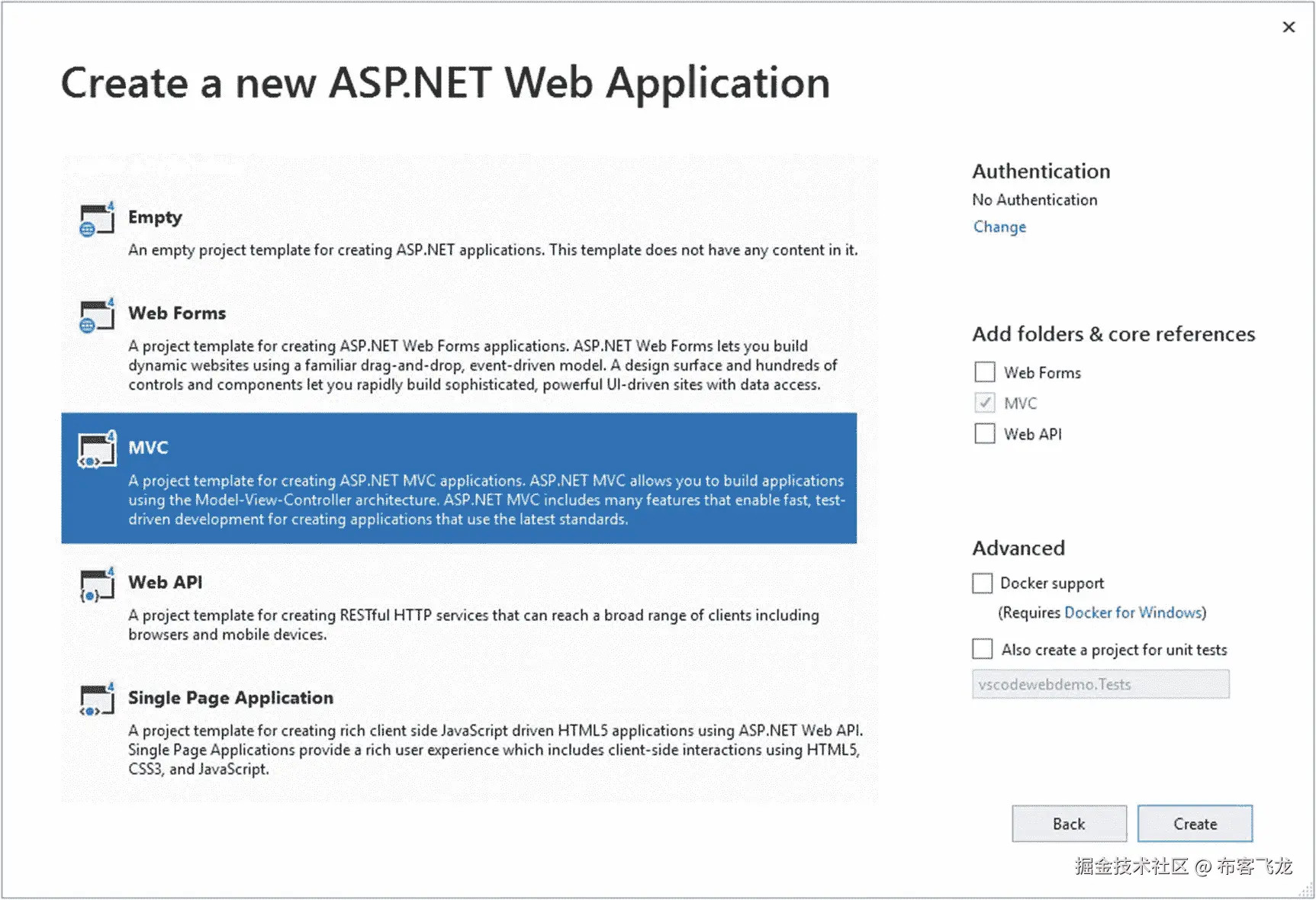Select the Web API template title

point(166,583)
